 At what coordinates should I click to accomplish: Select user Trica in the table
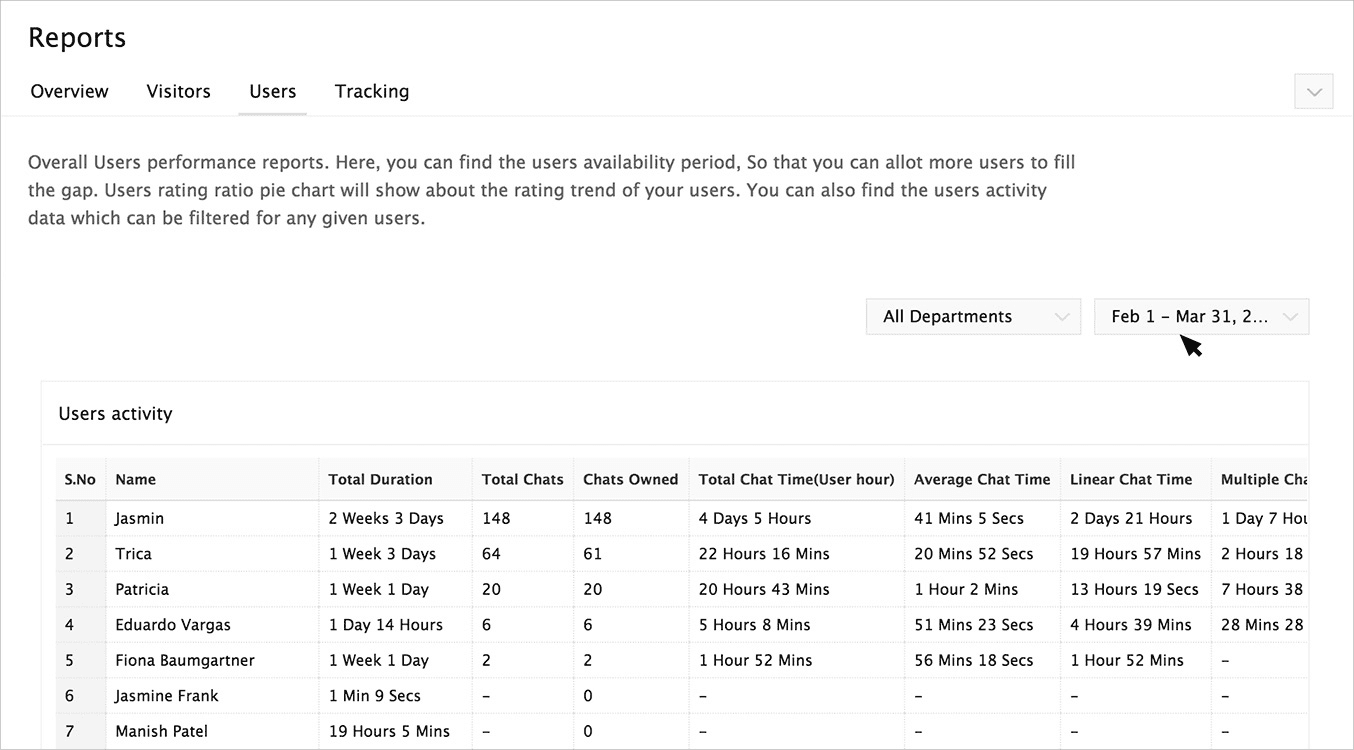pyautogui.click(x=133, y=554)
